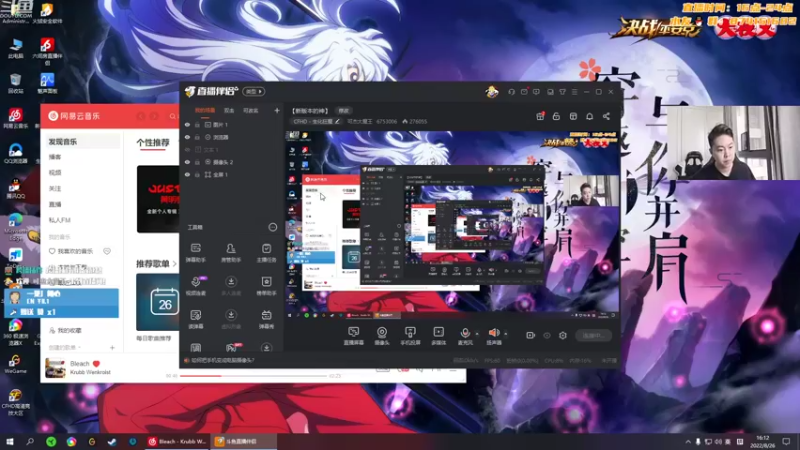The width and height of the screenshot is (800, 450).
Task: Select 个性推荐 tab in NetEase Music
Action: (x=153, y=142)
